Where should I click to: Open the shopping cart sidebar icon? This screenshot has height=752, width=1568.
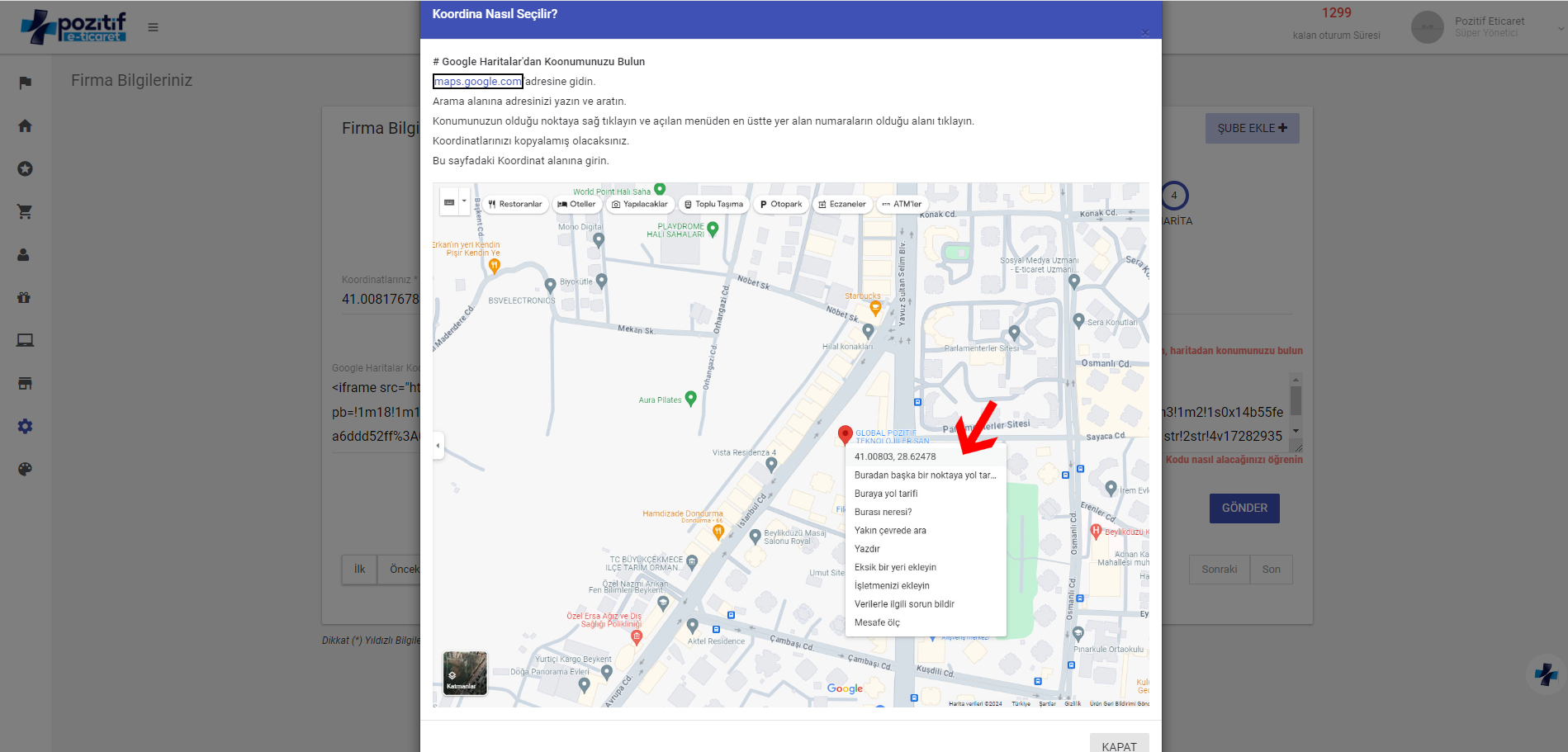25,211
